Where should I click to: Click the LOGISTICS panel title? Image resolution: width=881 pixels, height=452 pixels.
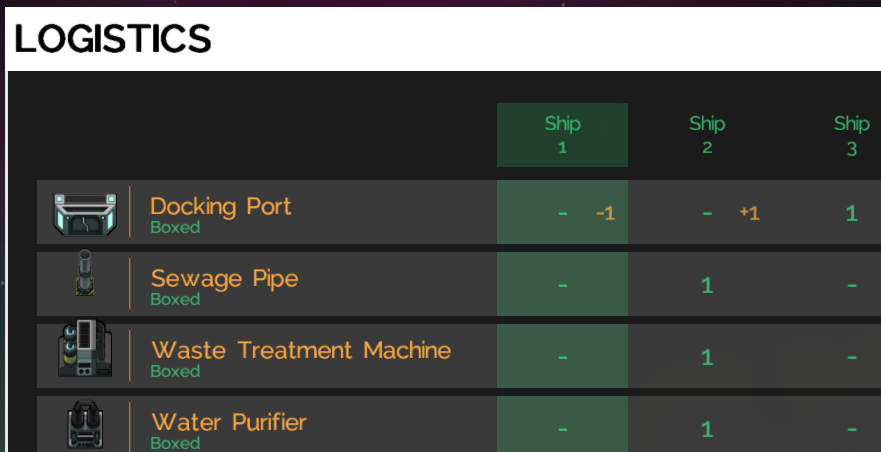[112, 39]
